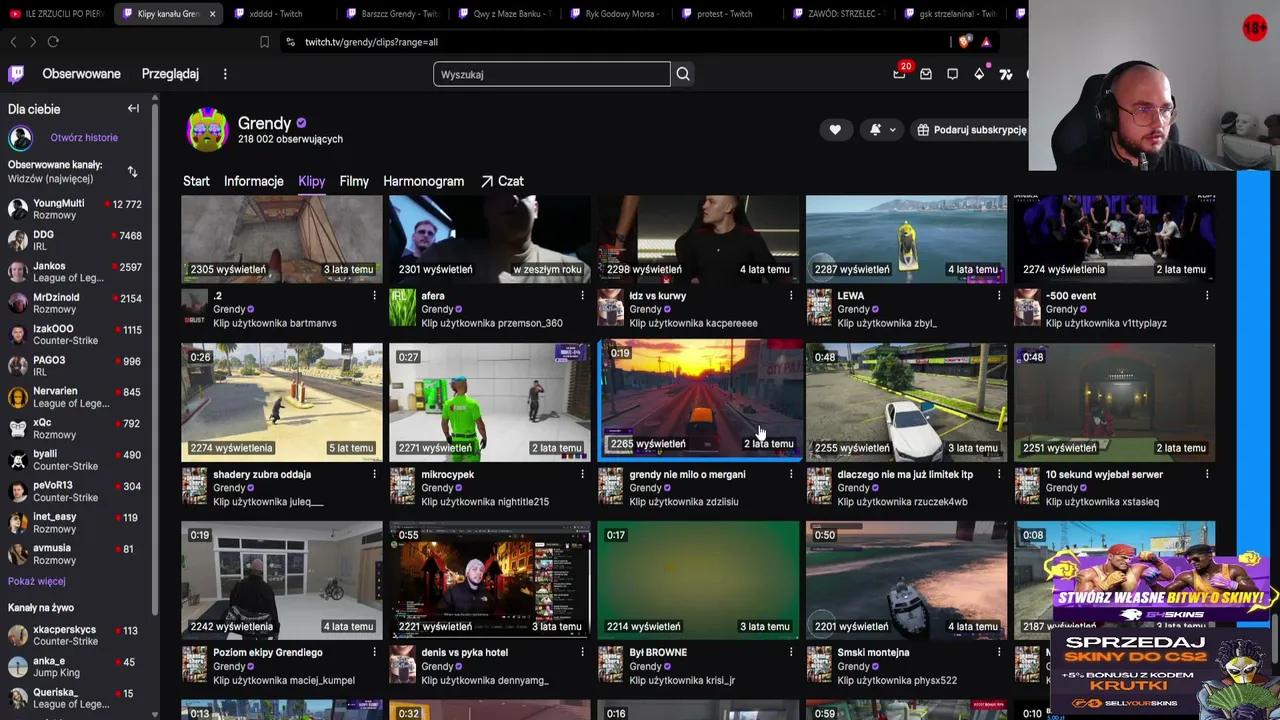Open options for clip 'grendy nie milo o mergani'
The height and width of the screenshot is (720, 1280).
791,474
